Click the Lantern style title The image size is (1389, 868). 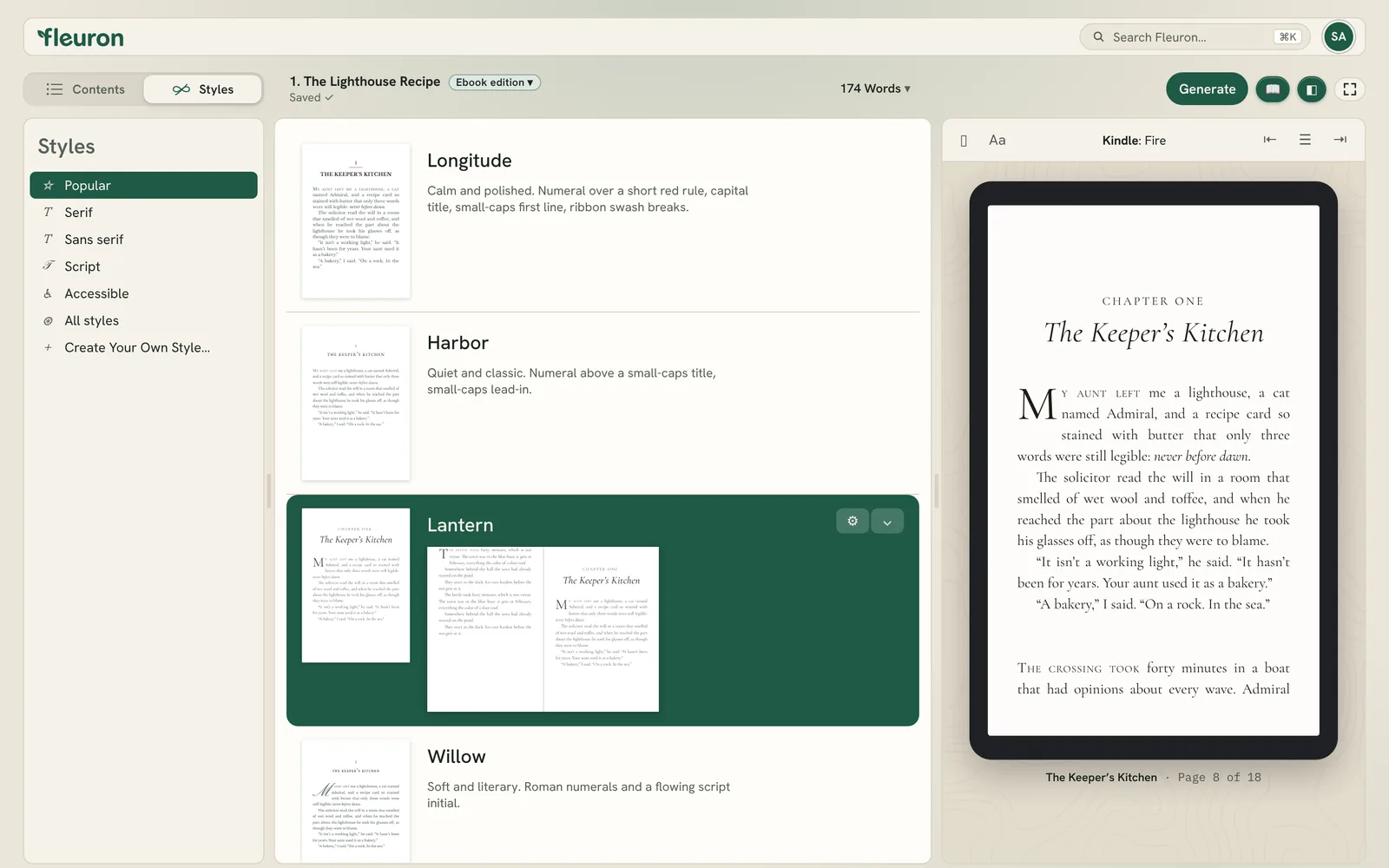pos(460,525)
